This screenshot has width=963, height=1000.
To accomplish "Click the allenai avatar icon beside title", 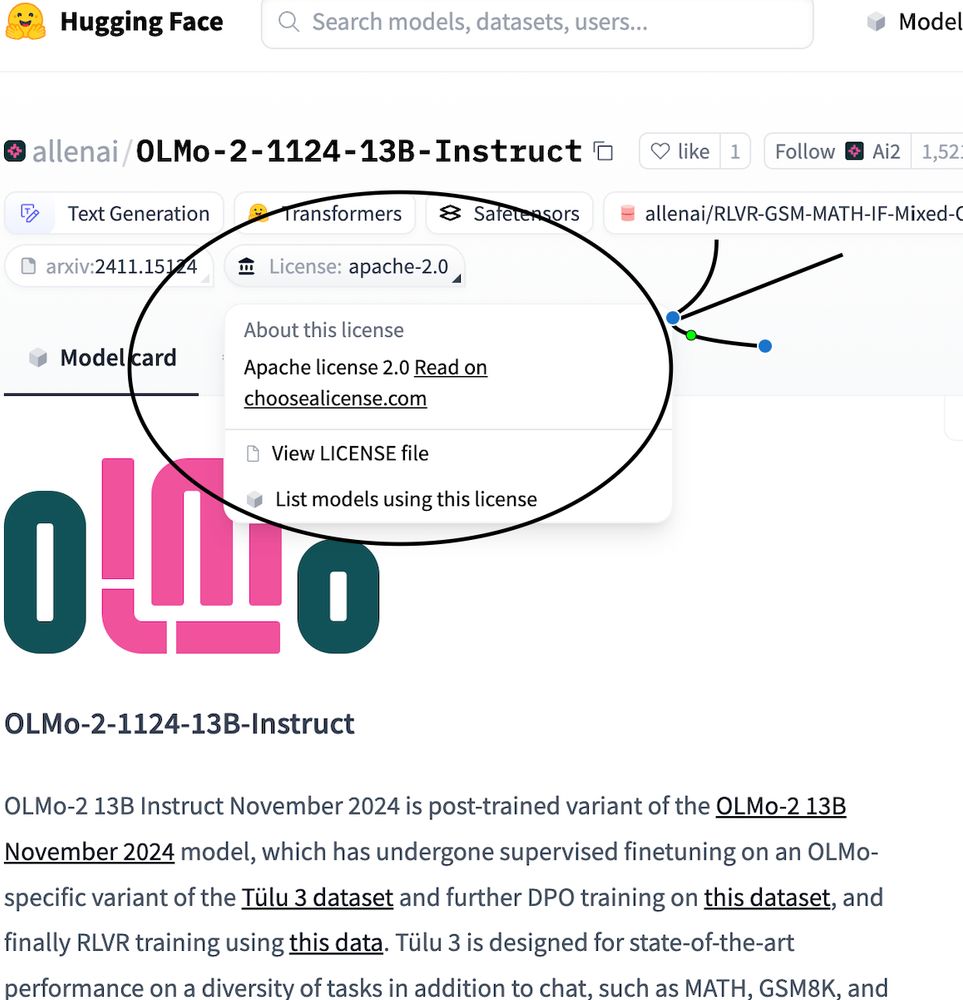I will click(x=15, y=152).
